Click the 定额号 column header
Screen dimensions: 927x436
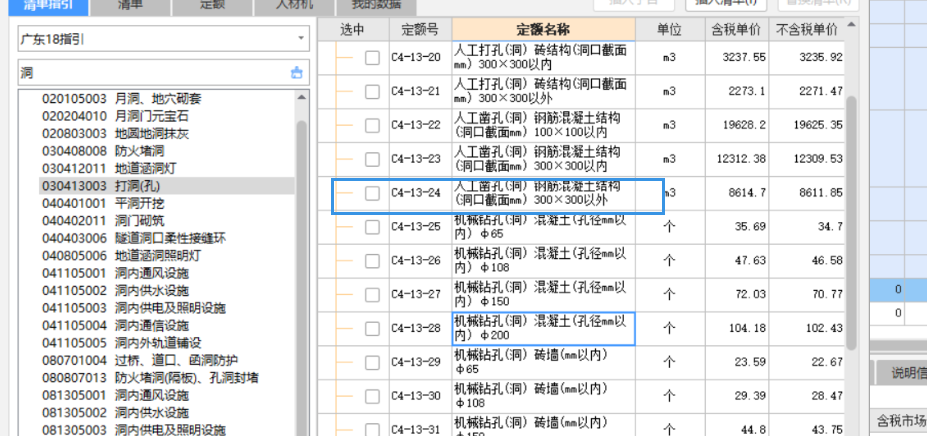(420, 29)
